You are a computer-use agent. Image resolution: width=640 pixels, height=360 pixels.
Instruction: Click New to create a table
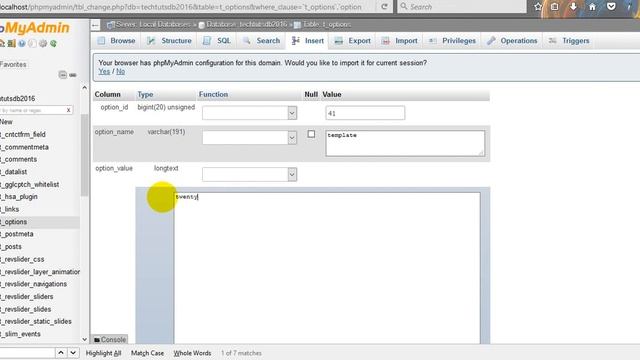click(x=6, y=122)
